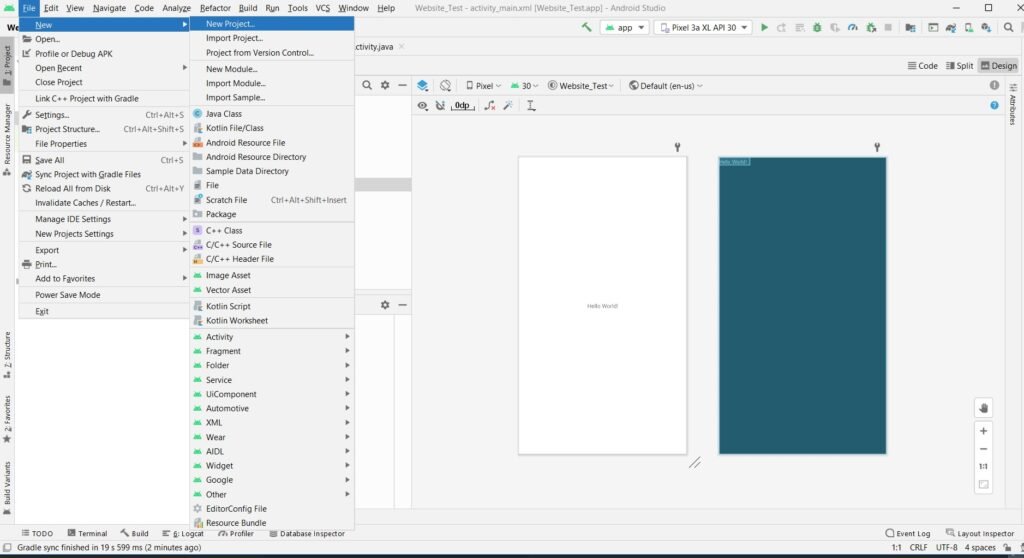
Task: Zoom in with the plus icon
Action: click(x=984, y=431)
